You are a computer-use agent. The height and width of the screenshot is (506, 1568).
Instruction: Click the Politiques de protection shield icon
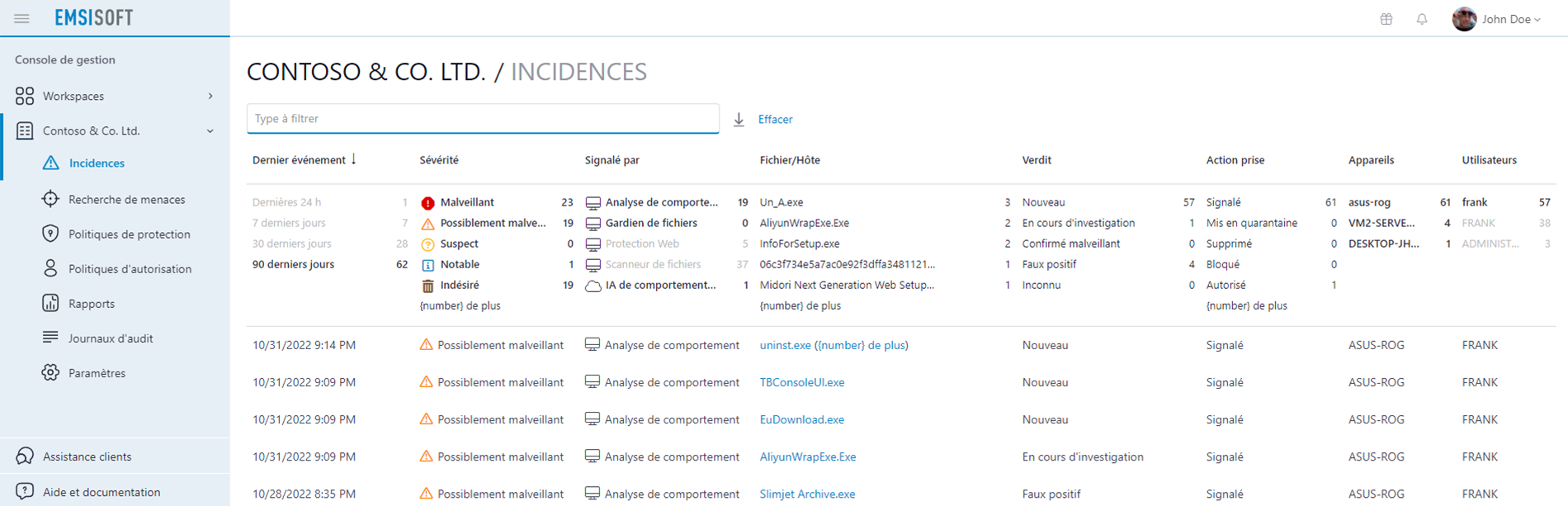(50, 234)
